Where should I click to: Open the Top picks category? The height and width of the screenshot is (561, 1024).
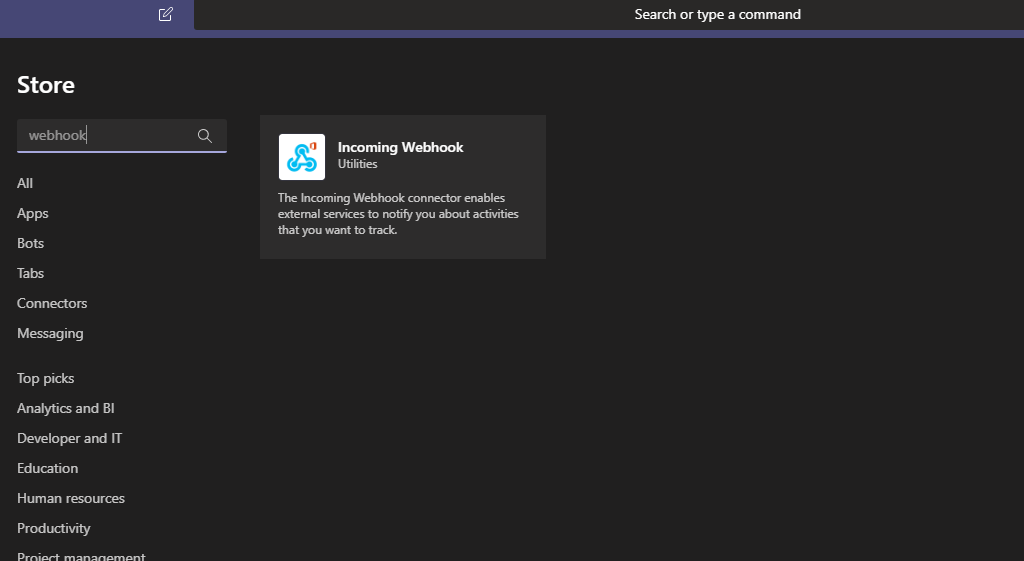(x=46, y=378)
